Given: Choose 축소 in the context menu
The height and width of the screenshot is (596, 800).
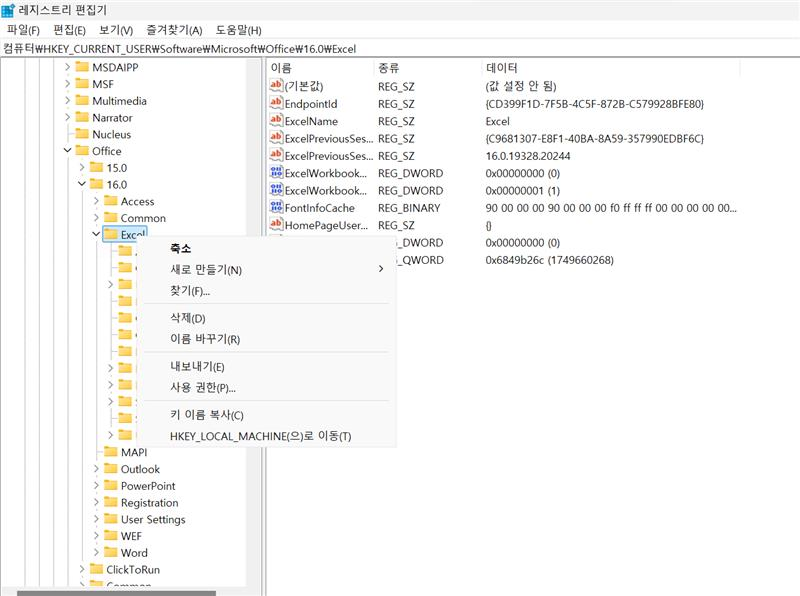Looking at the screenshot, I should [266, 249].
